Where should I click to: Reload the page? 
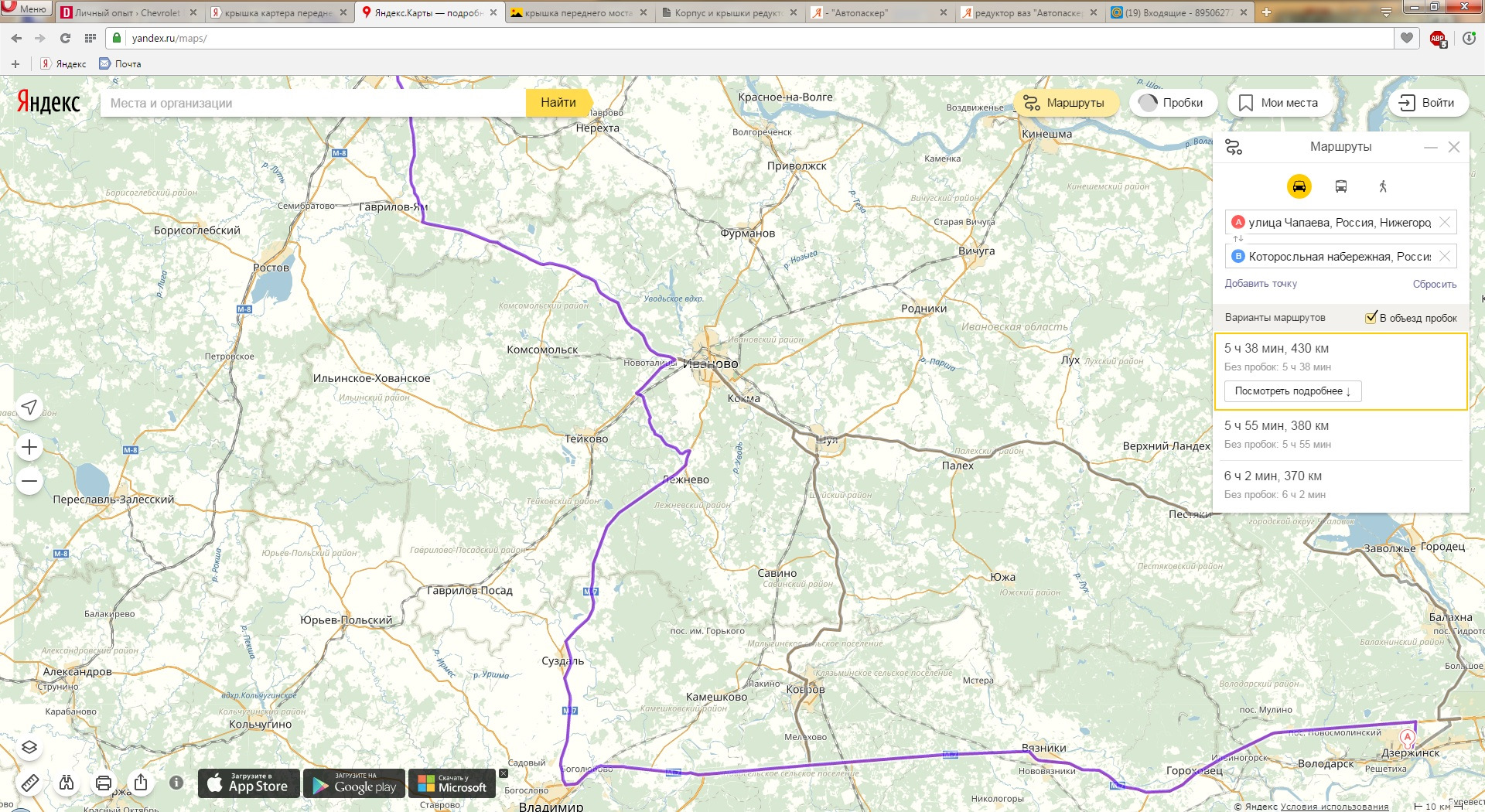65,38
